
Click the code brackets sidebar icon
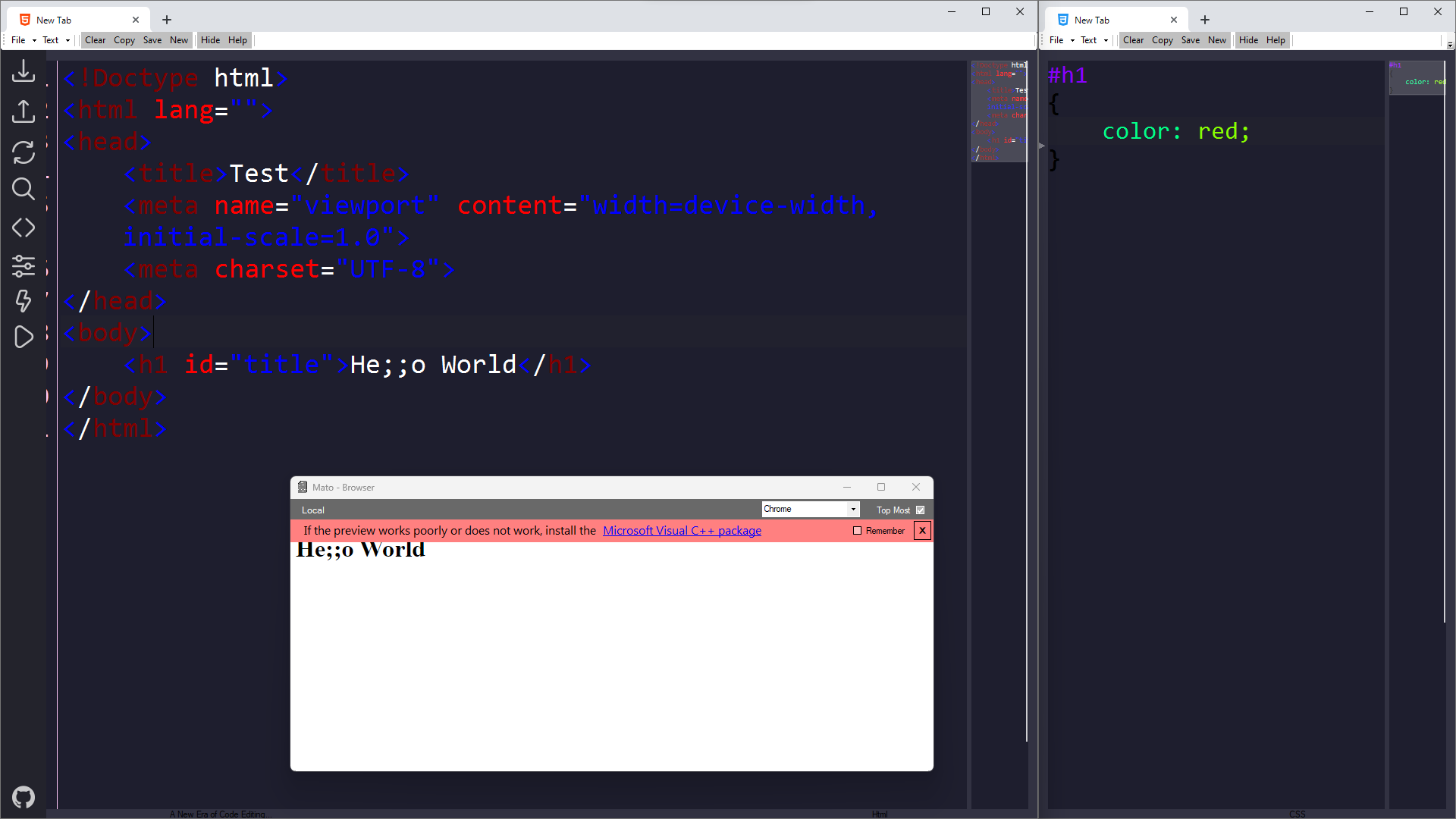click(x=24, y=227)
